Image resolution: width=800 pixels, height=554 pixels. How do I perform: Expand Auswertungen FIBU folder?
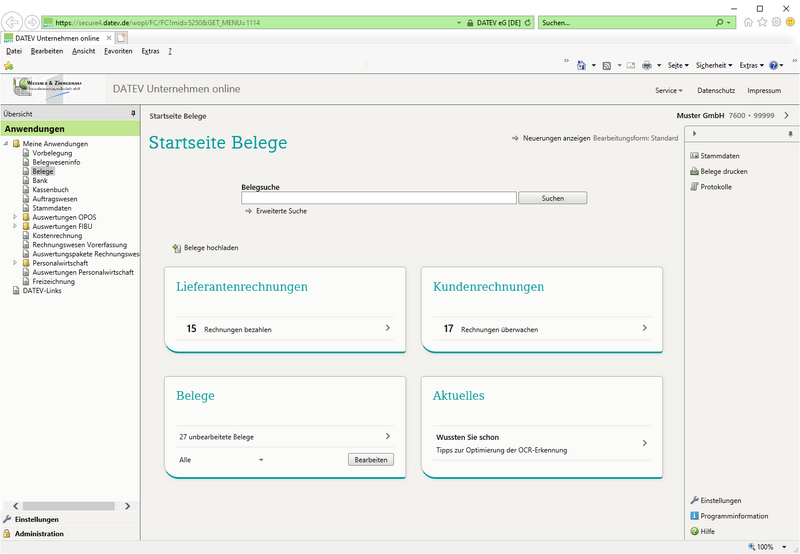click(x=15, y=226)
